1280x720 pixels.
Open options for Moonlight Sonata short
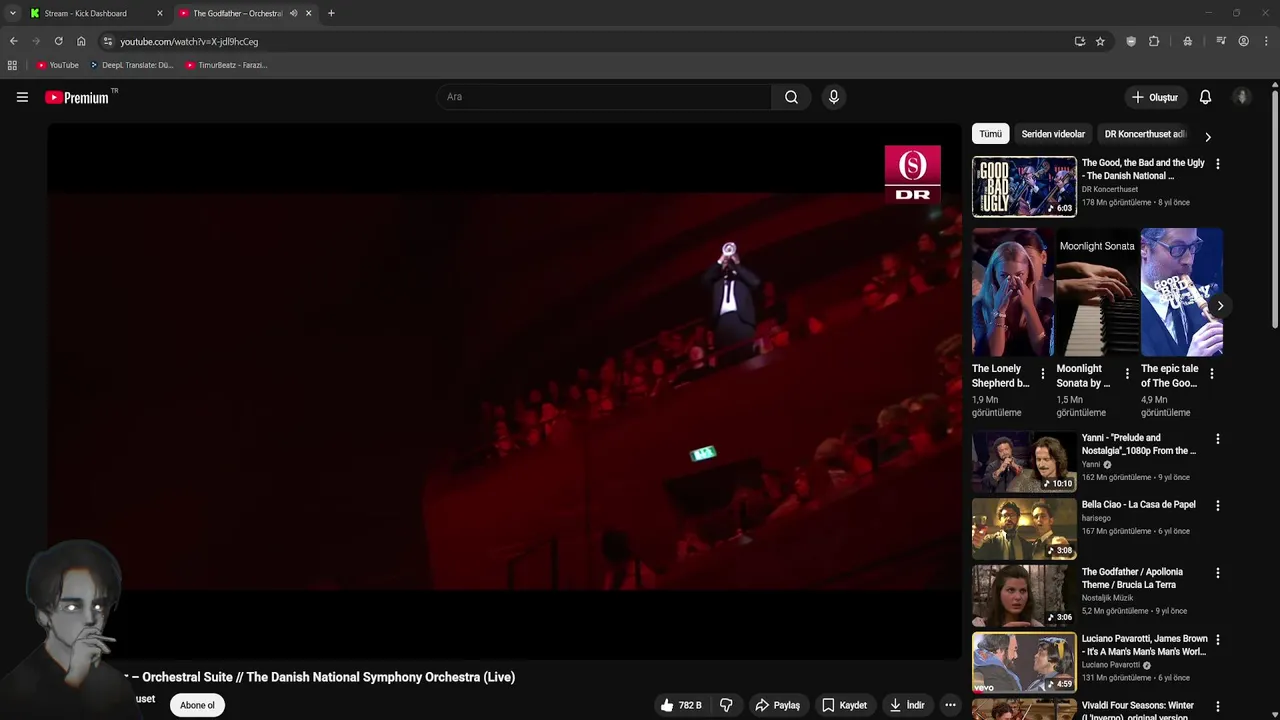coord(1127,374)
